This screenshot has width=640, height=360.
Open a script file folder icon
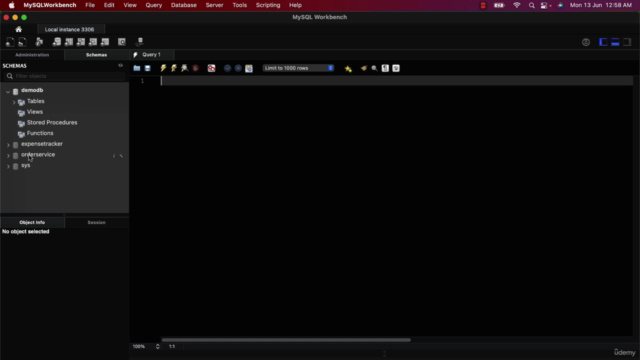coord(137,68)
